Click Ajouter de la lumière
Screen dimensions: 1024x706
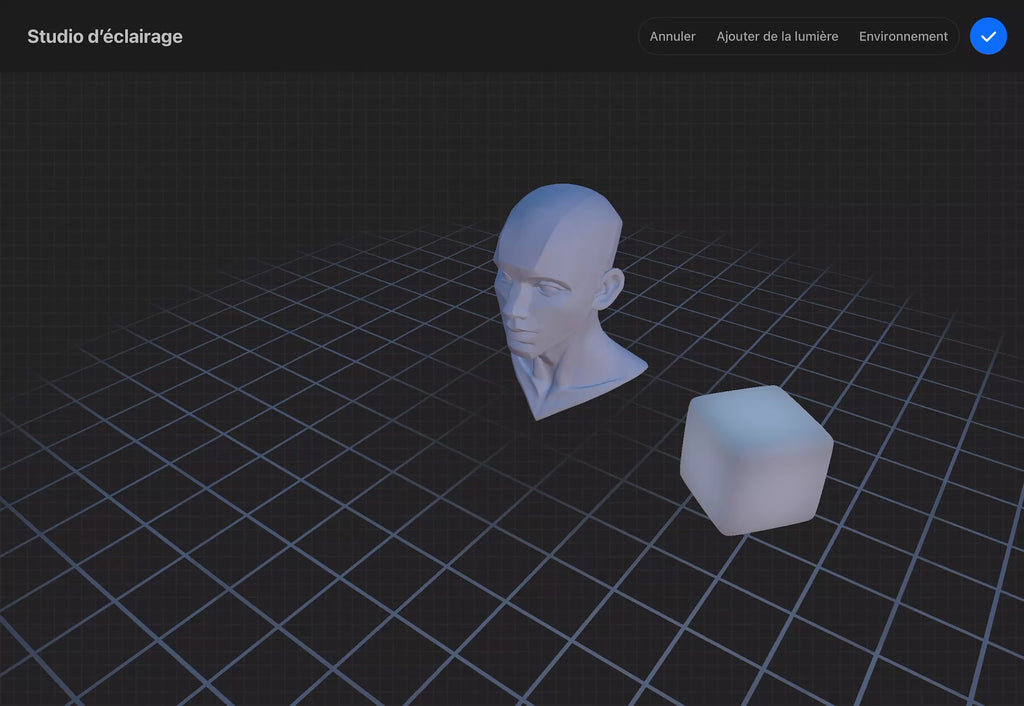coord(777,37)
